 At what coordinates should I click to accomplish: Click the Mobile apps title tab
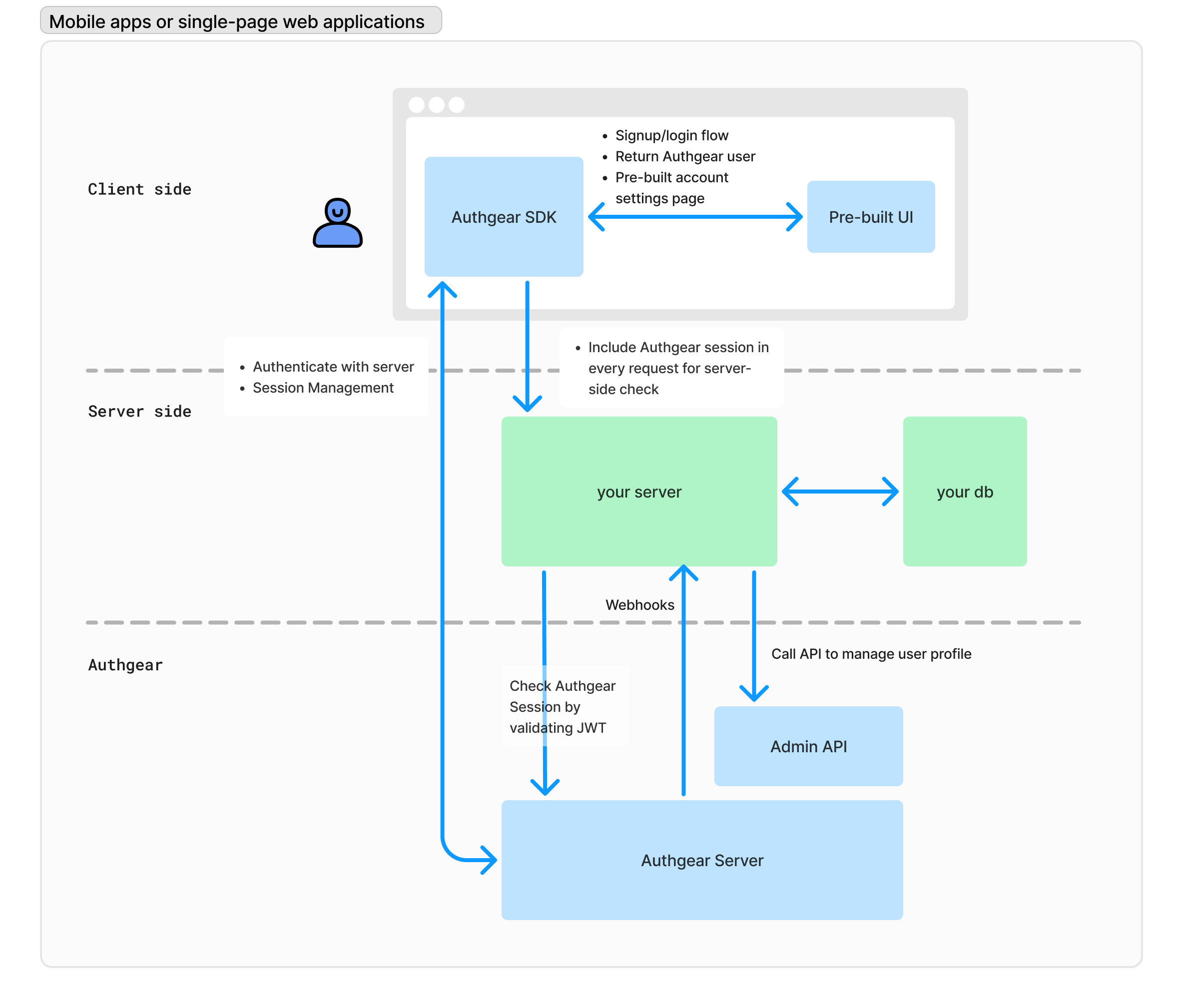click(240, 21)
